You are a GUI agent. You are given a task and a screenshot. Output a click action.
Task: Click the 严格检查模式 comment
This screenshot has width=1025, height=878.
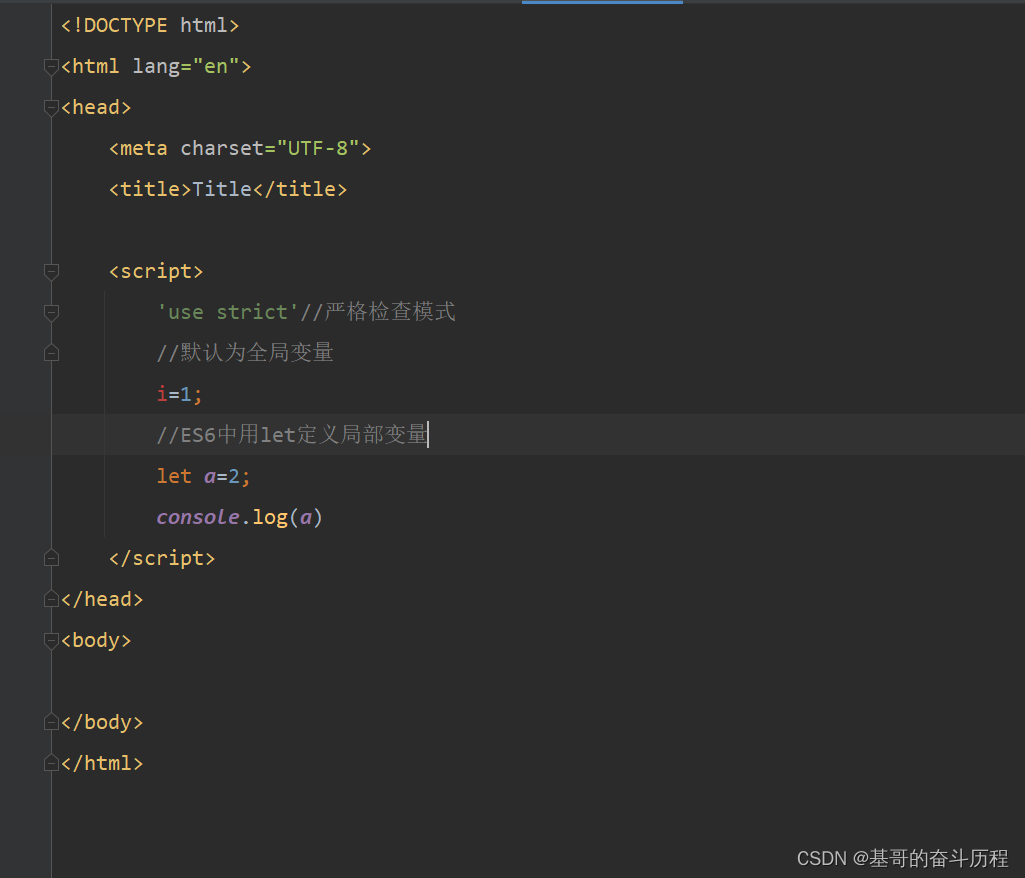pyautogui.click(x=378, y=312)
